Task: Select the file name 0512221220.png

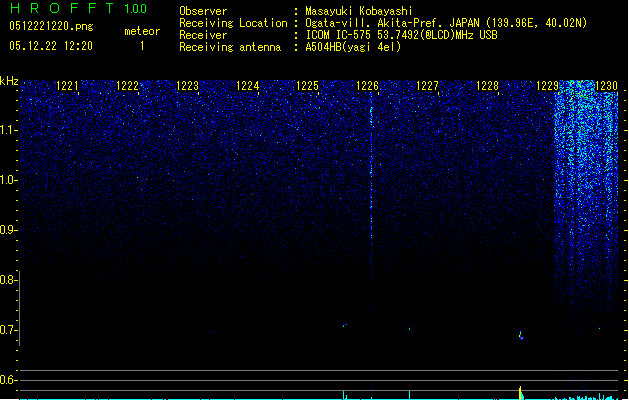Action: (x=51, y=26)
